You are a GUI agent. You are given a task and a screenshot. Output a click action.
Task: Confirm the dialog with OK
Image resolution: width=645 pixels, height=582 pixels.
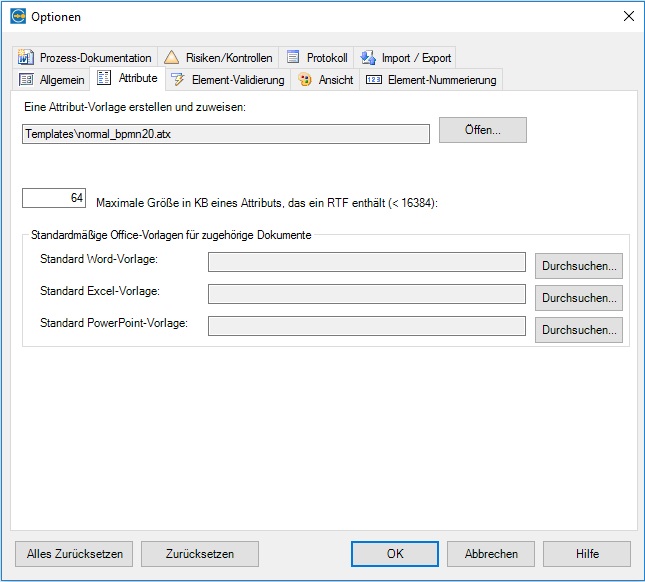(395, 554)
